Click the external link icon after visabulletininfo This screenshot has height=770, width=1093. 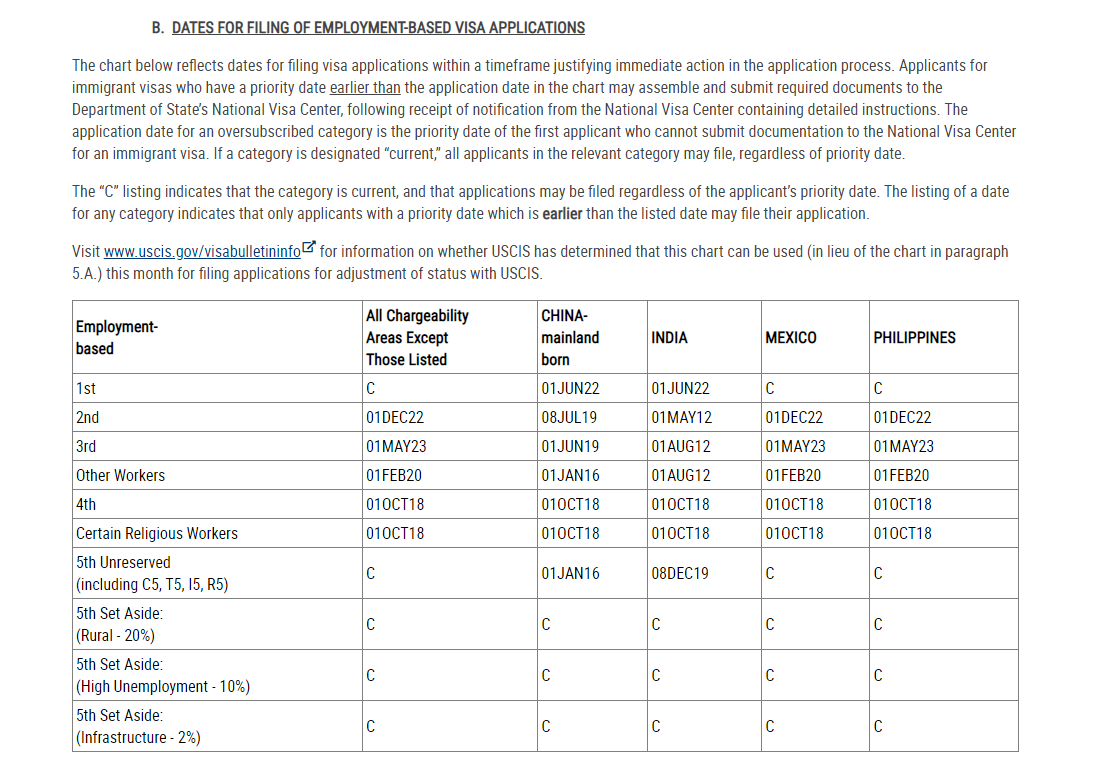309,248
